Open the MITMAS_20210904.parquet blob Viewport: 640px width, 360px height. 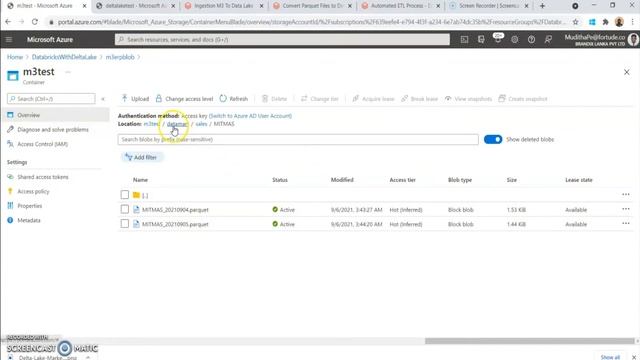(x=175, y=210)
